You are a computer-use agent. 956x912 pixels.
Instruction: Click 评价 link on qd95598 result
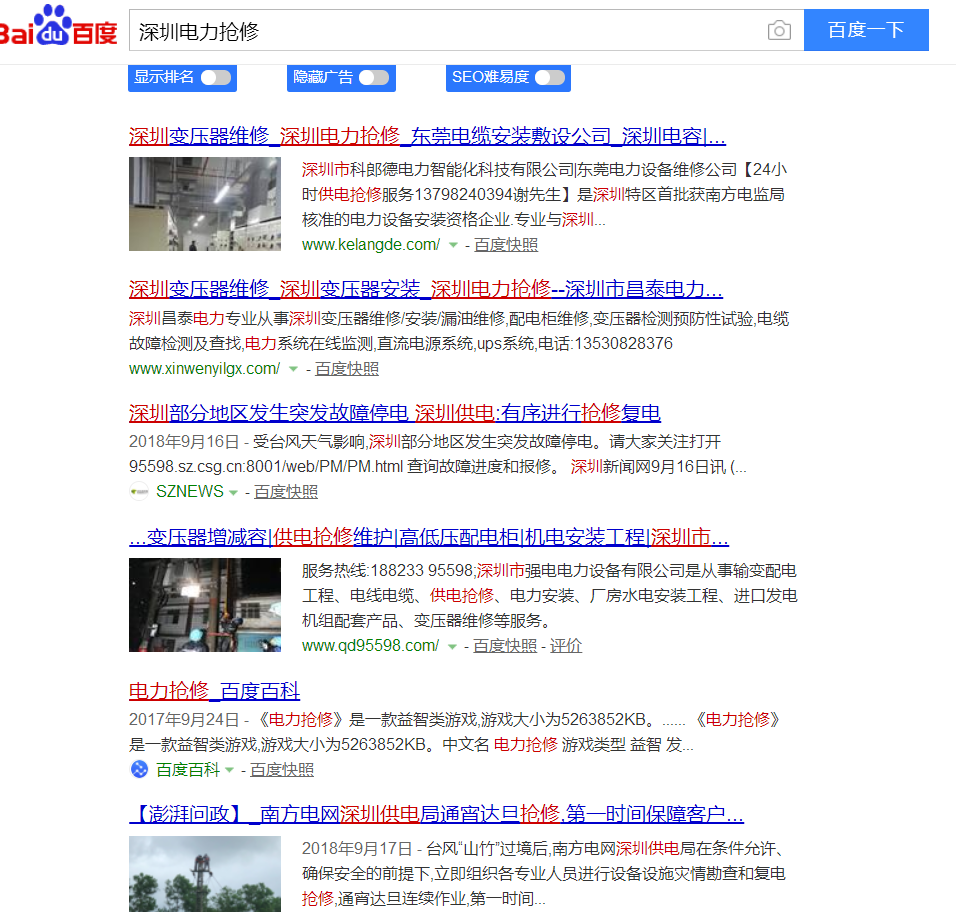pos(566,646)
